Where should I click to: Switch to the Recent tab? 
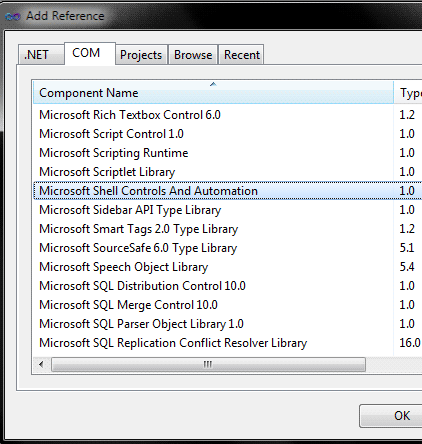242,54
